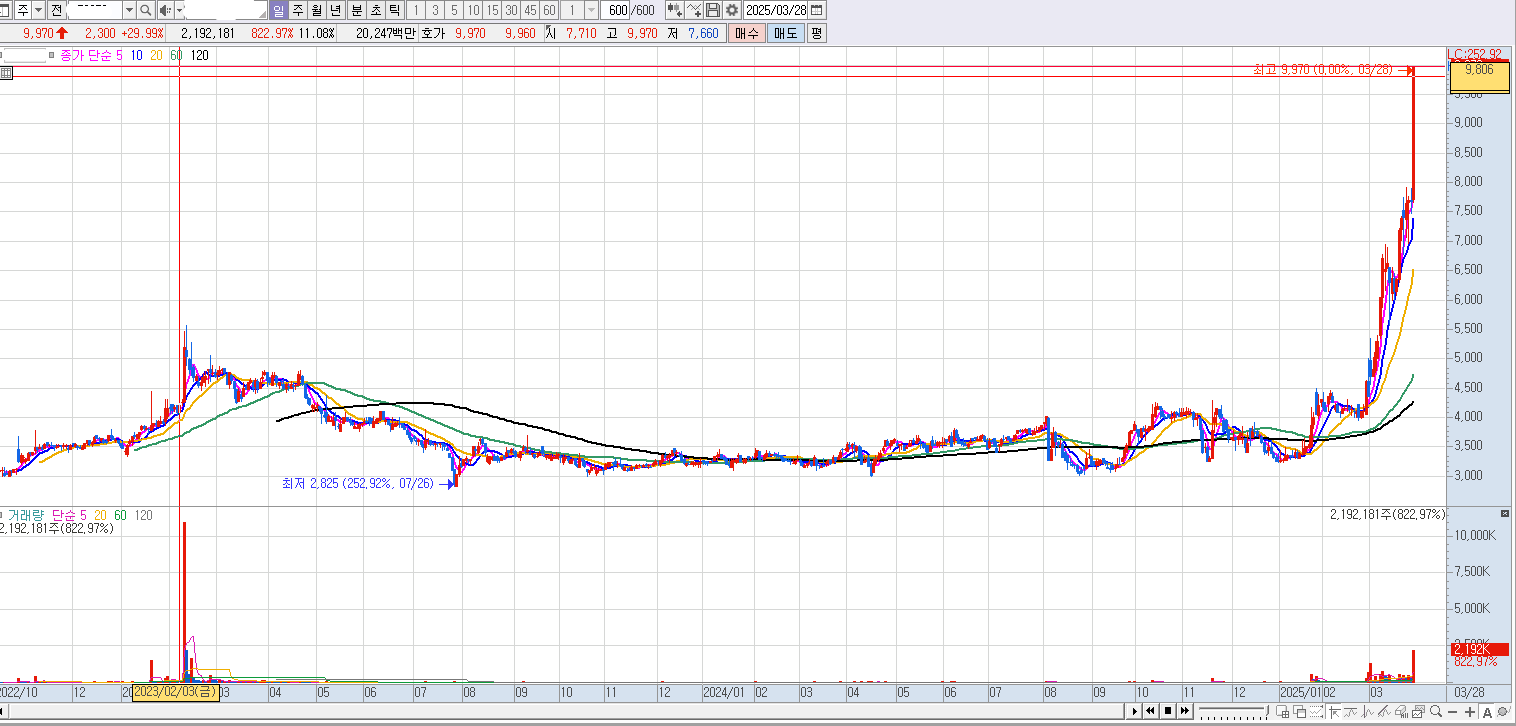1516x726 pixels.
Task: Select the yearly (년) chart period
Action: [x=335, y=10]
